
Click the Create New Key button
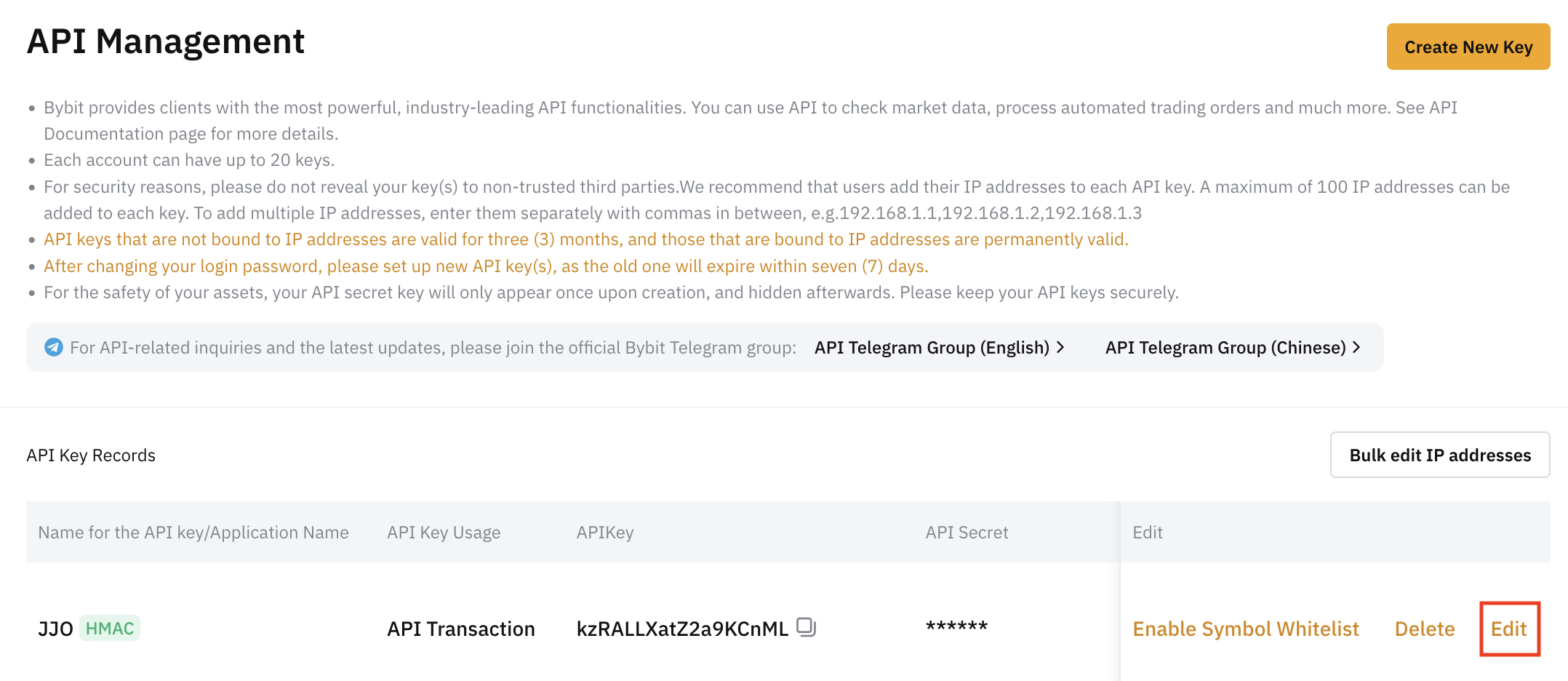pyautogui.click(x=1468, y=47)
